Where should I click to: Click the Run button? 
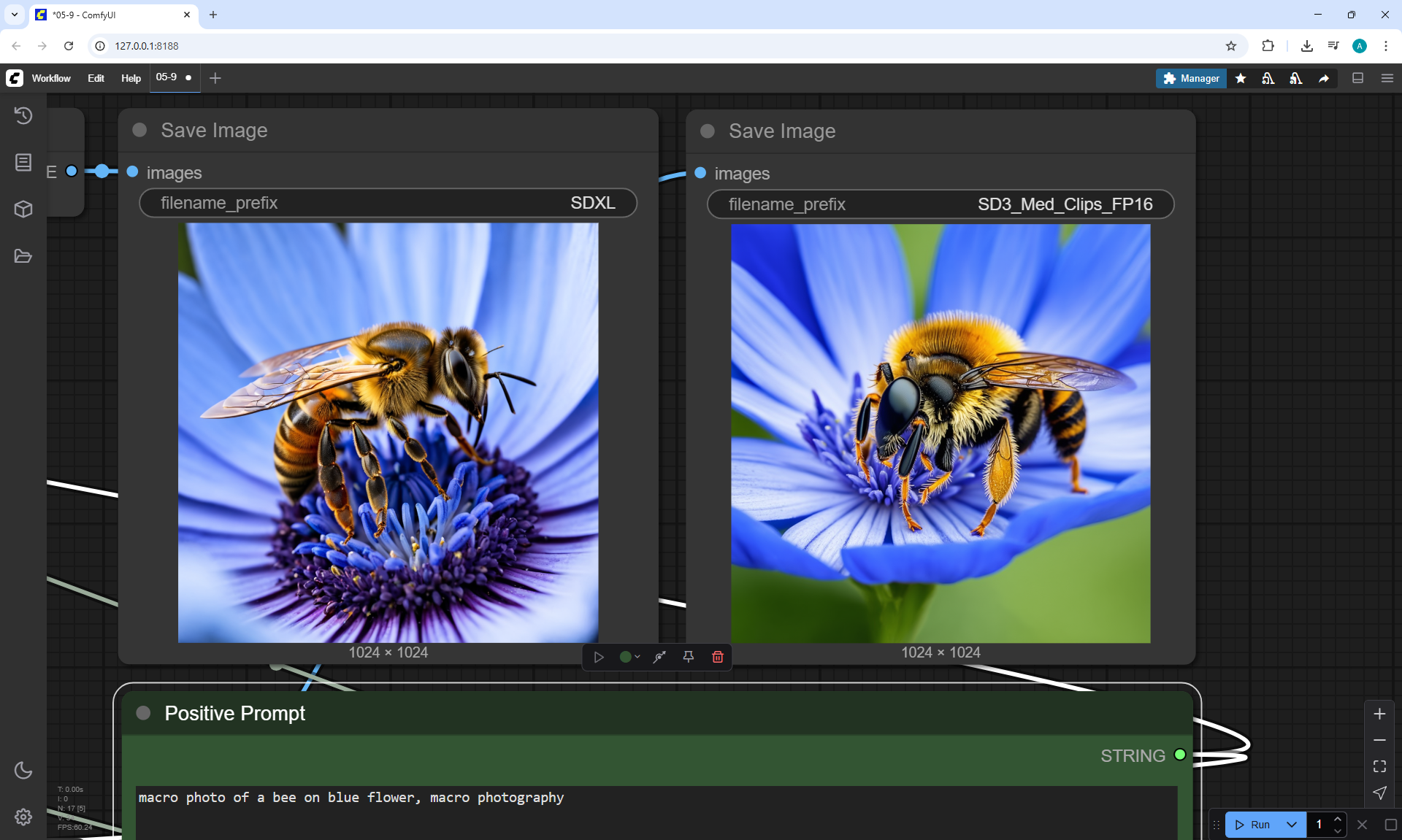[1254, 825]
